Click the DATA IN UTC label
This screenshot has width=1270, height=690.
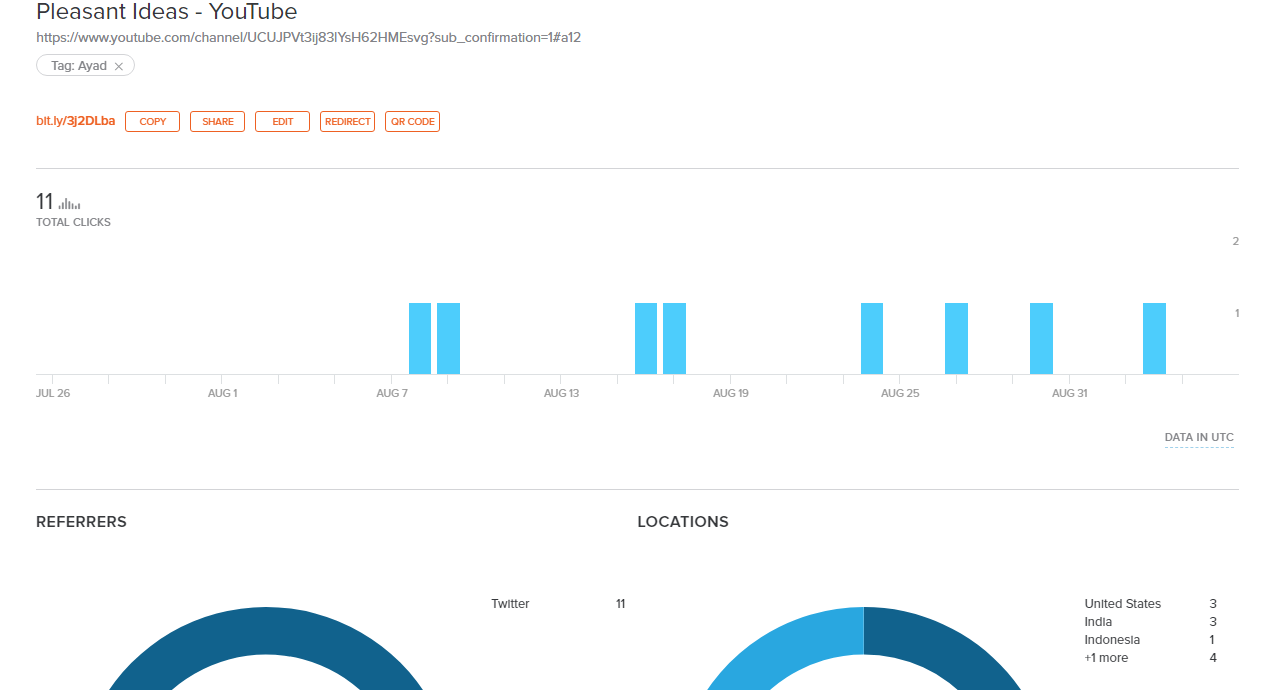coord(1199,438)
